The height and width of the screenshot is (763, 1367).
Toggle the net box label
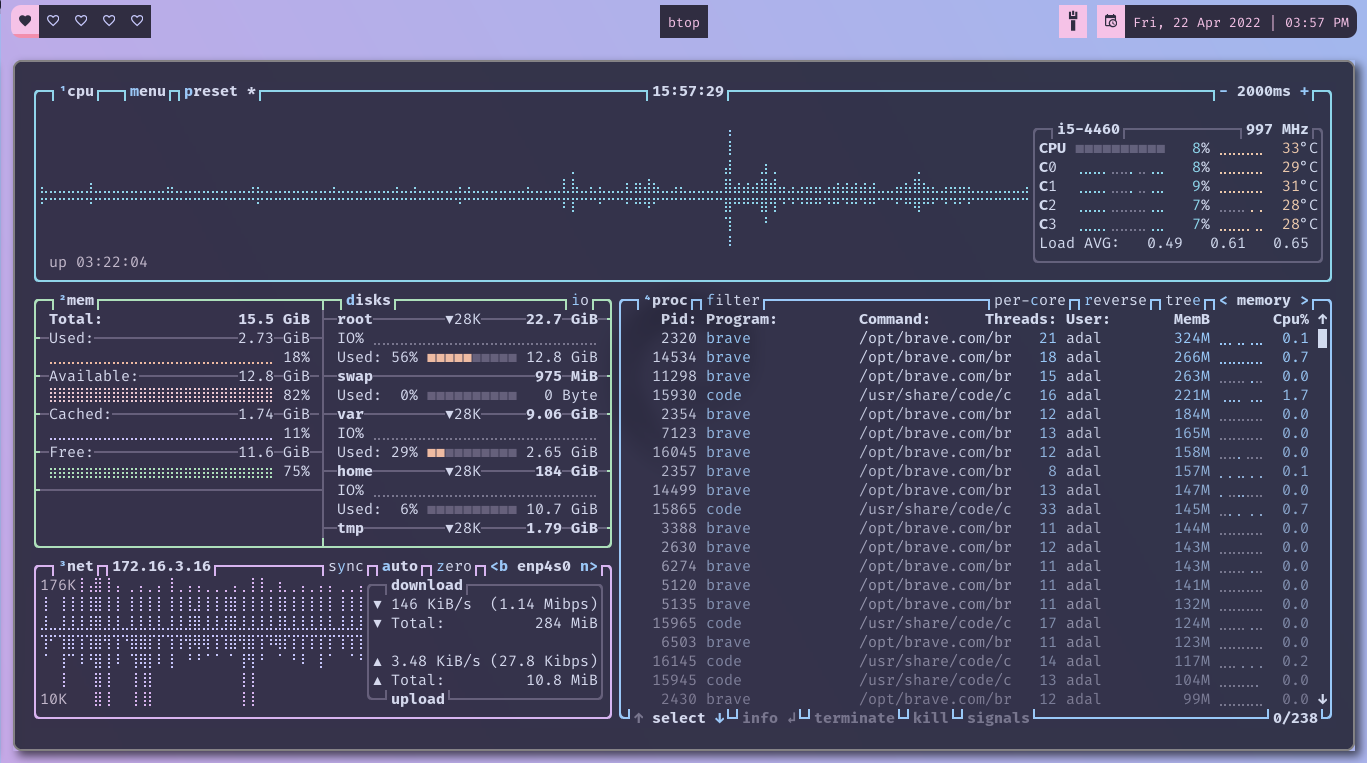(x=77, y=566)
